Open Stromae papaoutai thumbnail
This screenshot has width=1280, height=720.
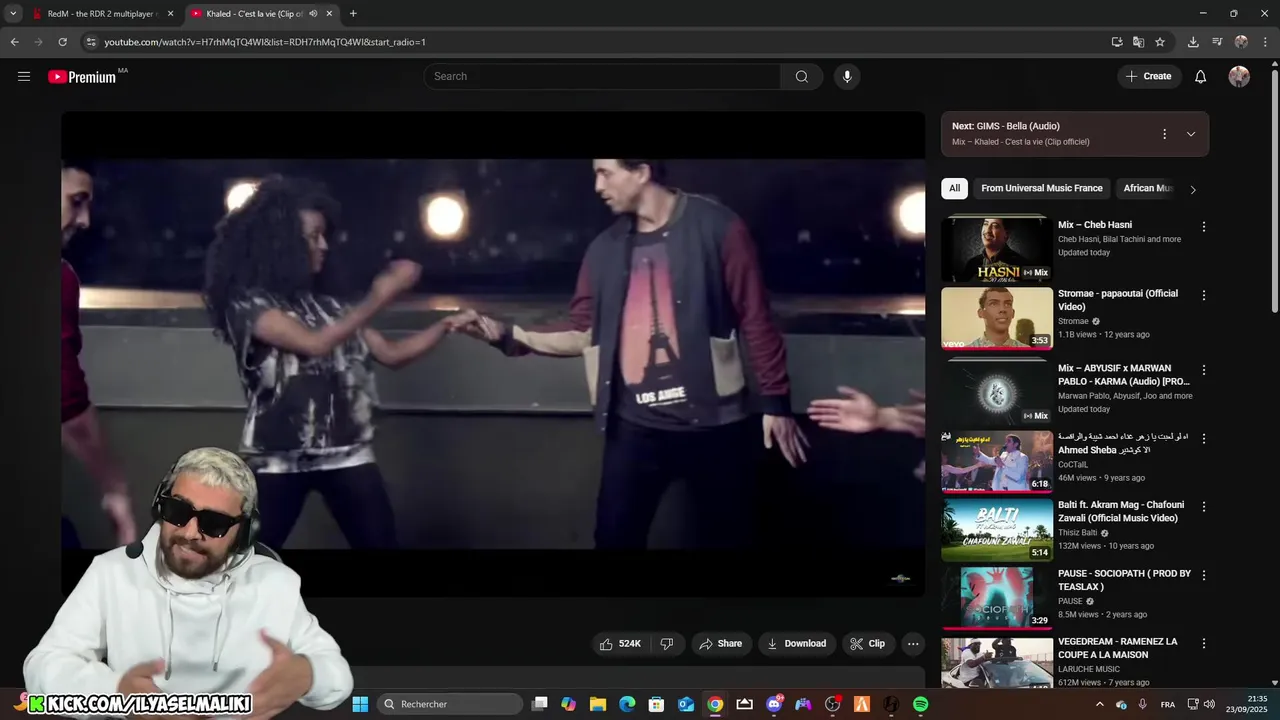click(x=997, y=319)
